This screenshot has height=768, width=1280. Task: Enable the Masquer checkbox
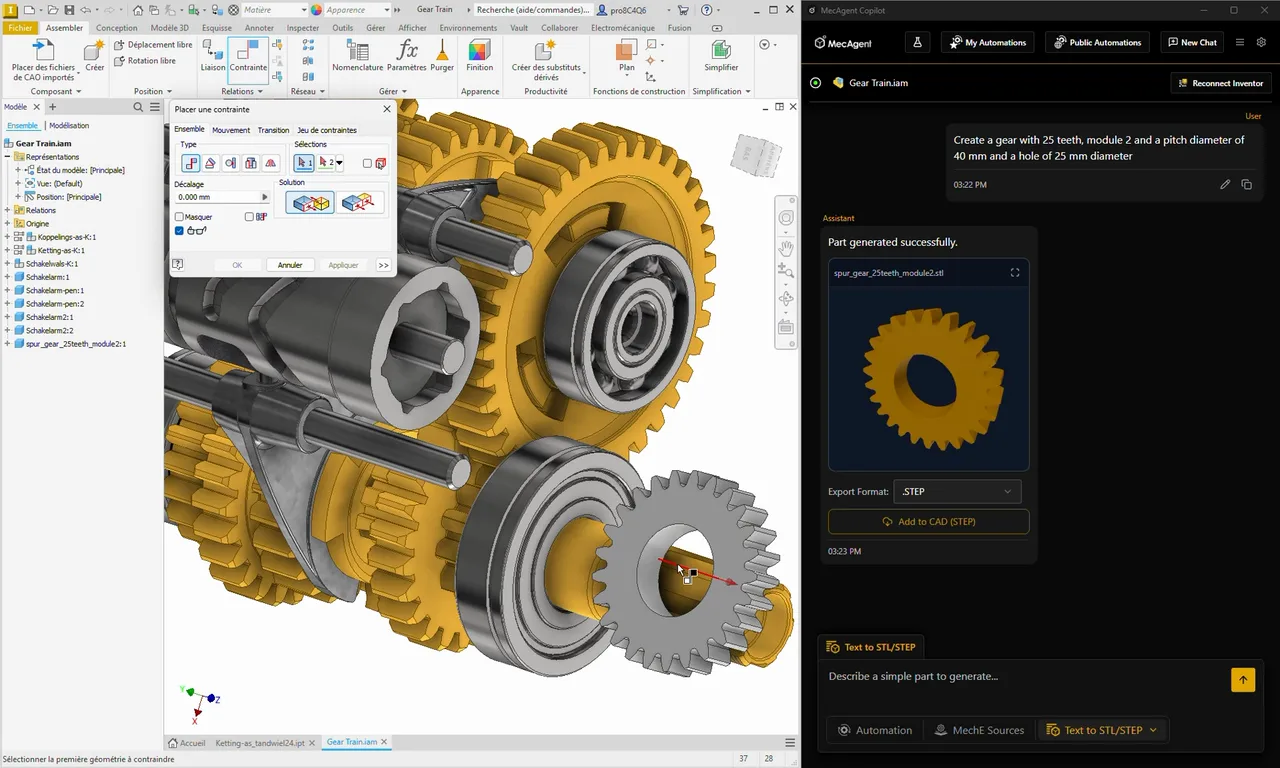click(x=179, y=217)
